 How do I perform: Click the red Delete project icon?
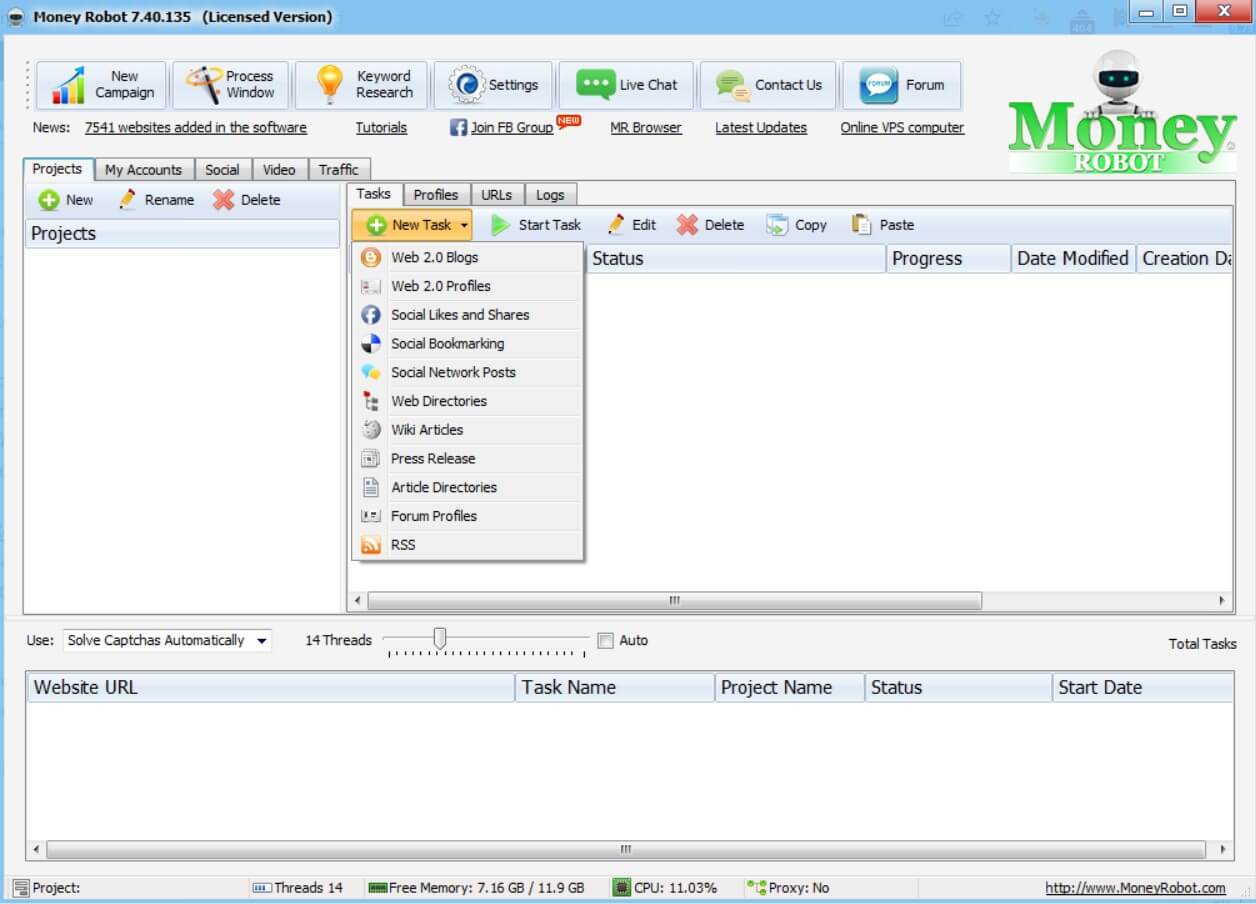point(223,200)
